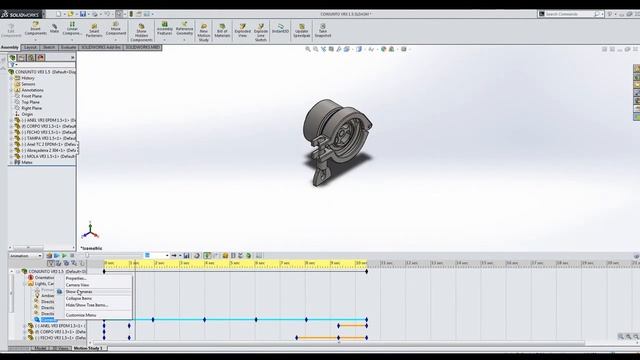Click the Mate tool
The width and height of the screenshot is (640, 360).
pos(54,29)
